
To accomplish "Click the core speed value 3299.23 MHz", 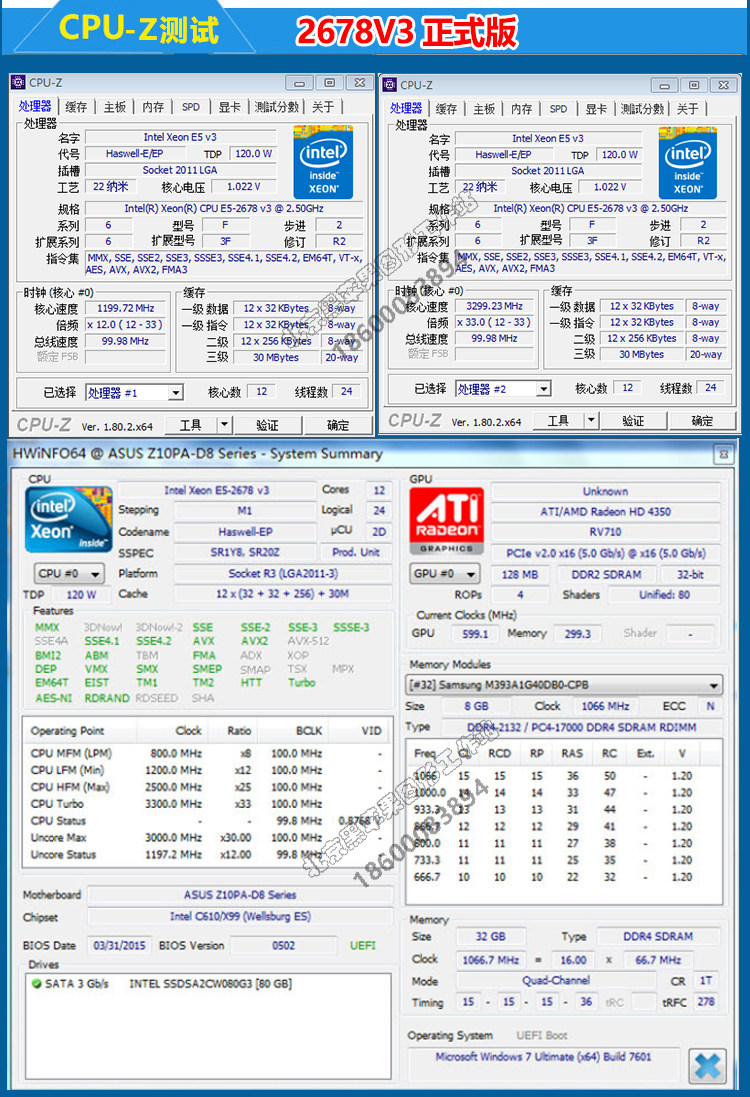I will (x=495, y=306).
